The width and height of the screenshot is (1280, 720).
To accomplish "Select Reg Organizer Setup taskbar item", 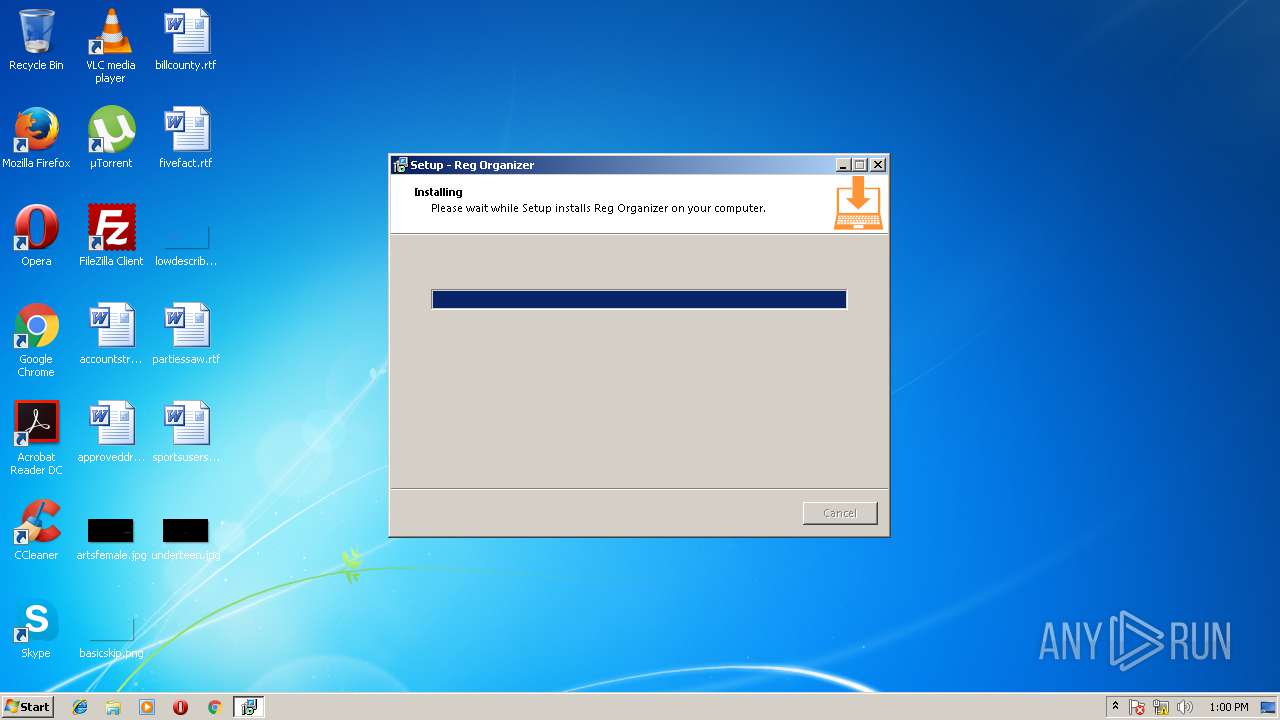I will point(248,707).
